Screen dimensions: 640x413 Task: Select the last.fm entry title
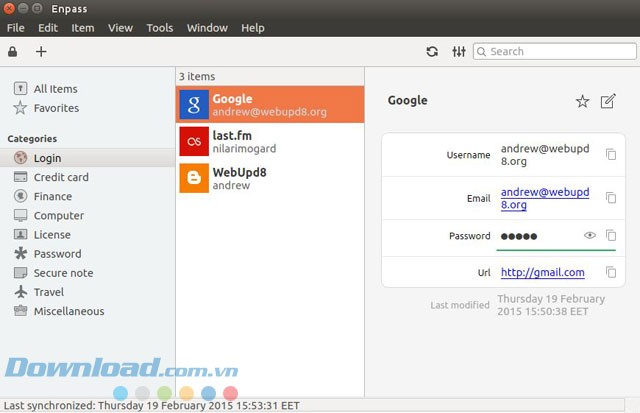232,135
